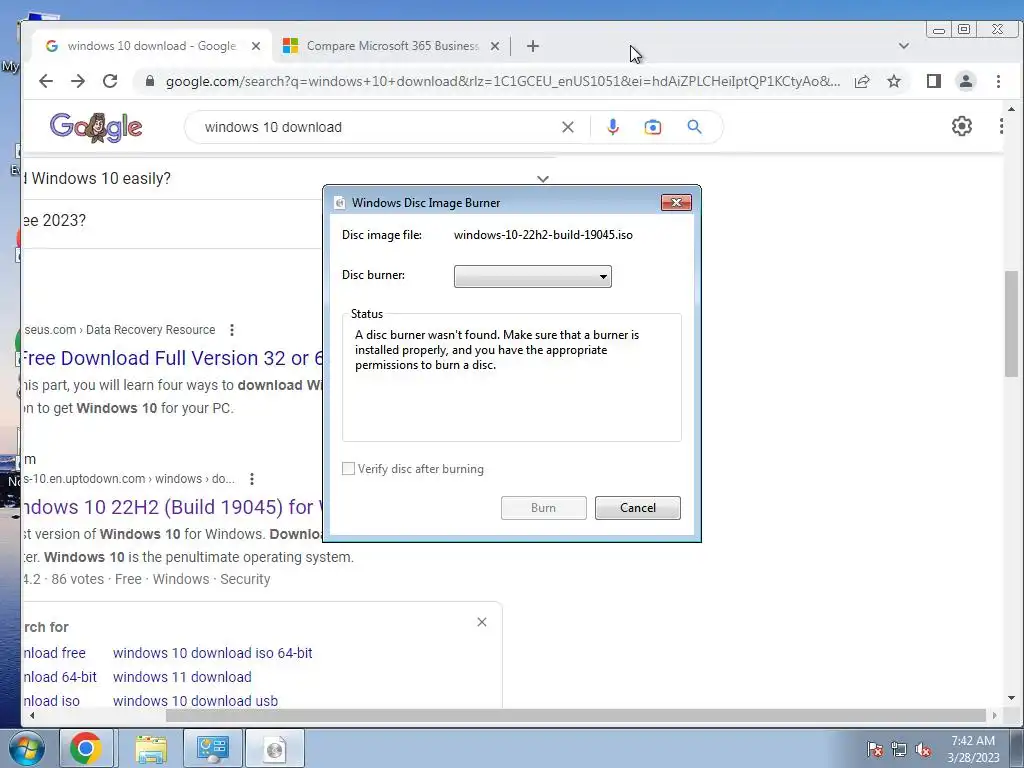Screen dimensions: 1024x768
Task: Open new tab with plus button
Action: (x=533, y=46)
